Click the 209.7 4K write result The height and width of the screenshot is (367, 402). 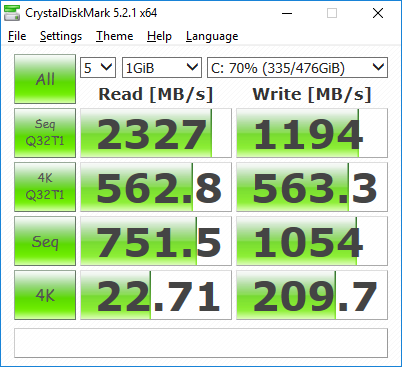coord(312,295)
